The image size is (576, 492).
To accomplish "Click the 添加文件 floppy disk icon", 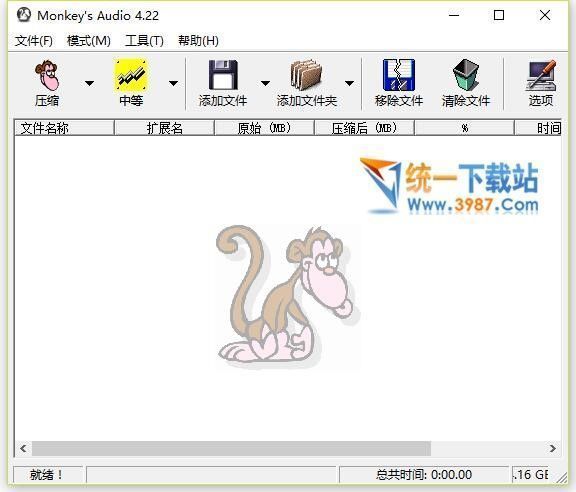I will pos(223,75).
